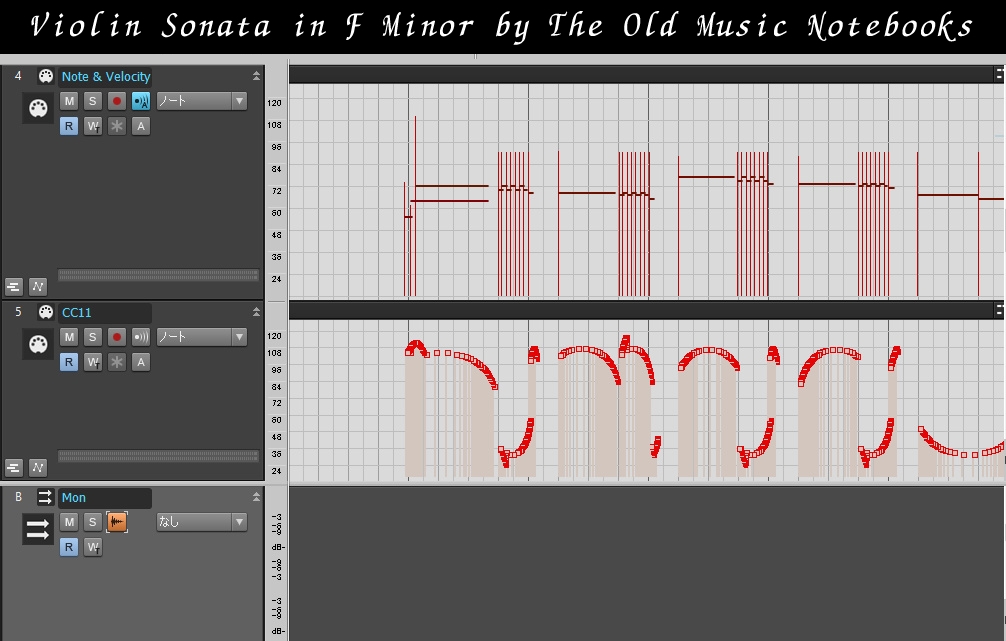This screenshot has height=641, width=1006.
Task: Click the freeze asterisk on track 4
Action: [116, 126]
